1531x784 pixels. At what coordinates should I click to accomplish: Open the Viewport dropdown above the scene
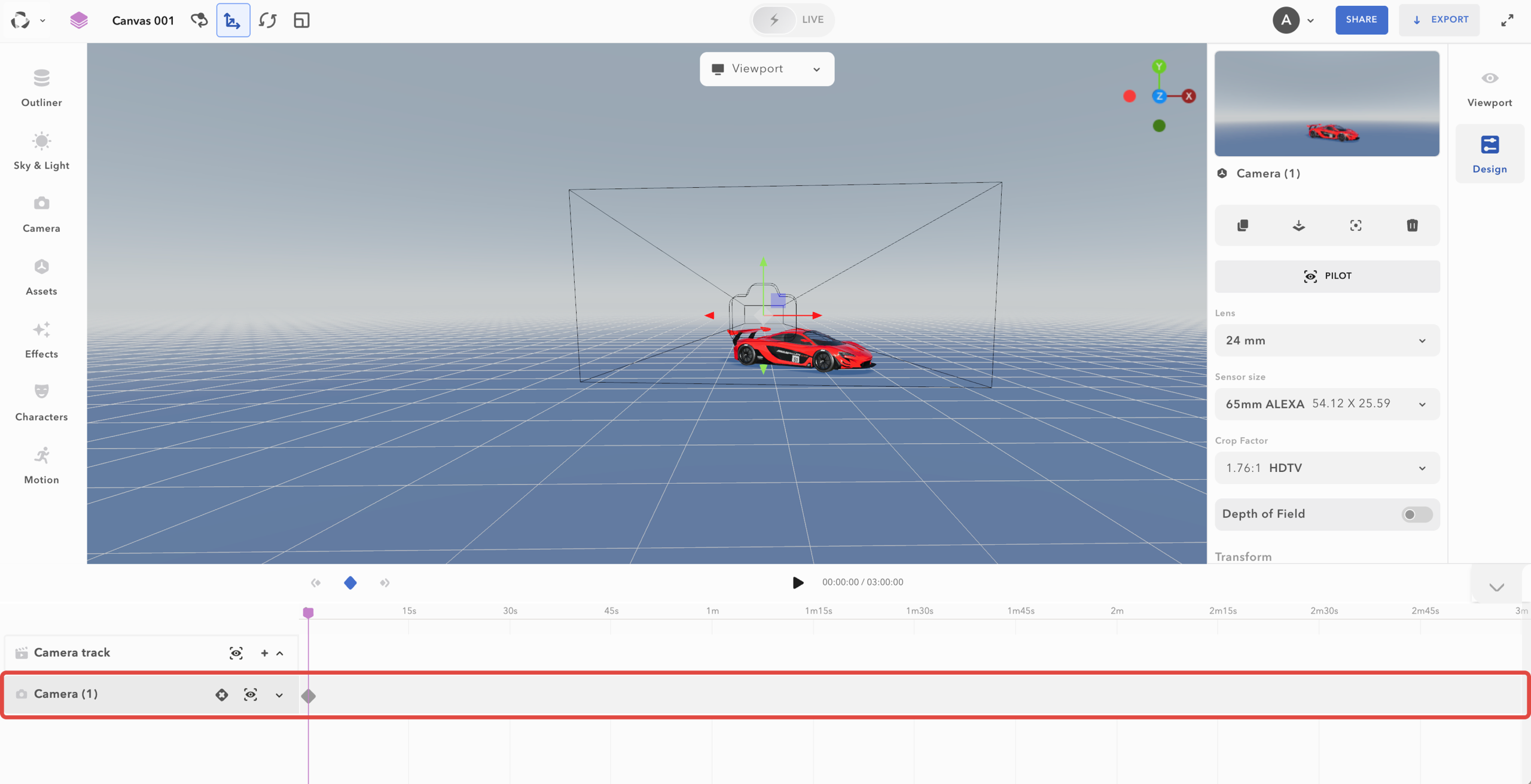pos(766,68)
